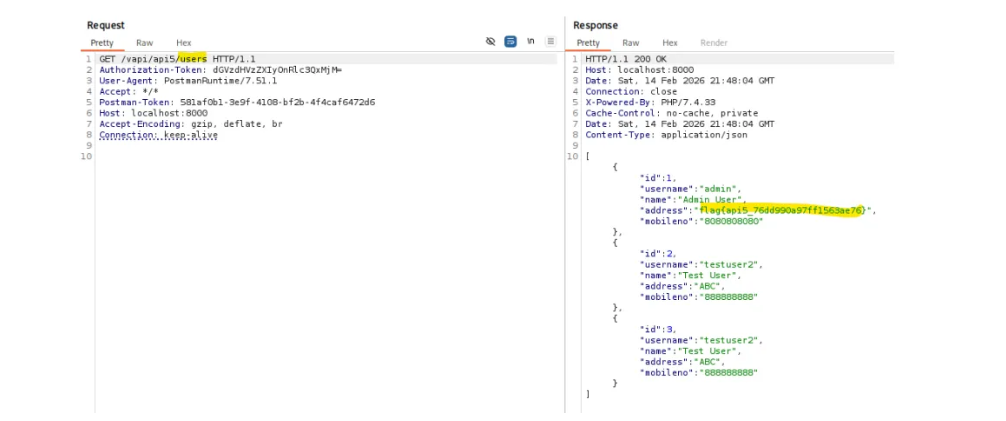1006x421 pixels.
Task: Click the address flag{api5_...} value
Action: pyautogui.click(x=781, y=210)
